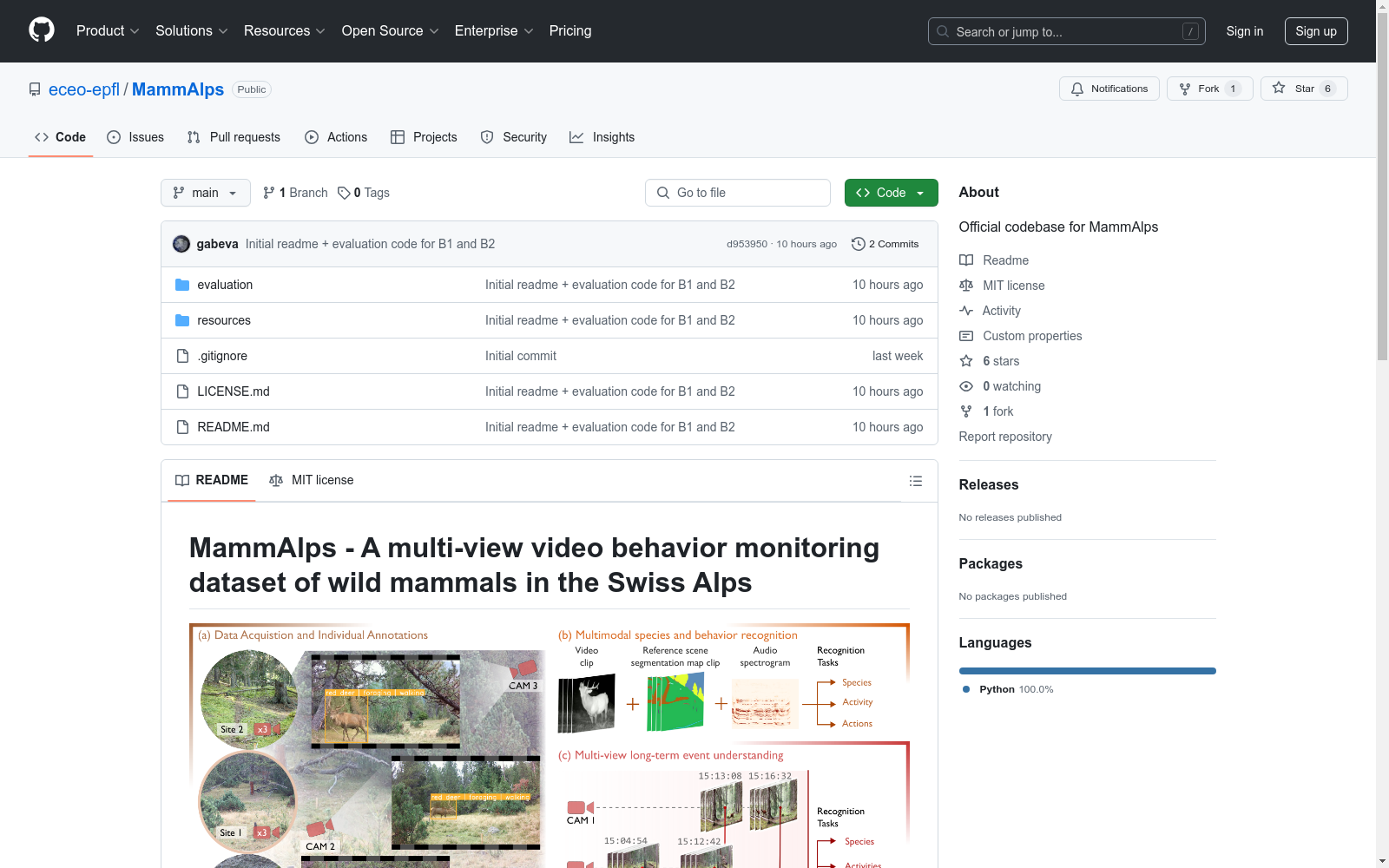Click the LICENSE.md file icon
Viewport: 1389px width, 868px height.
[x=182, y=391]
